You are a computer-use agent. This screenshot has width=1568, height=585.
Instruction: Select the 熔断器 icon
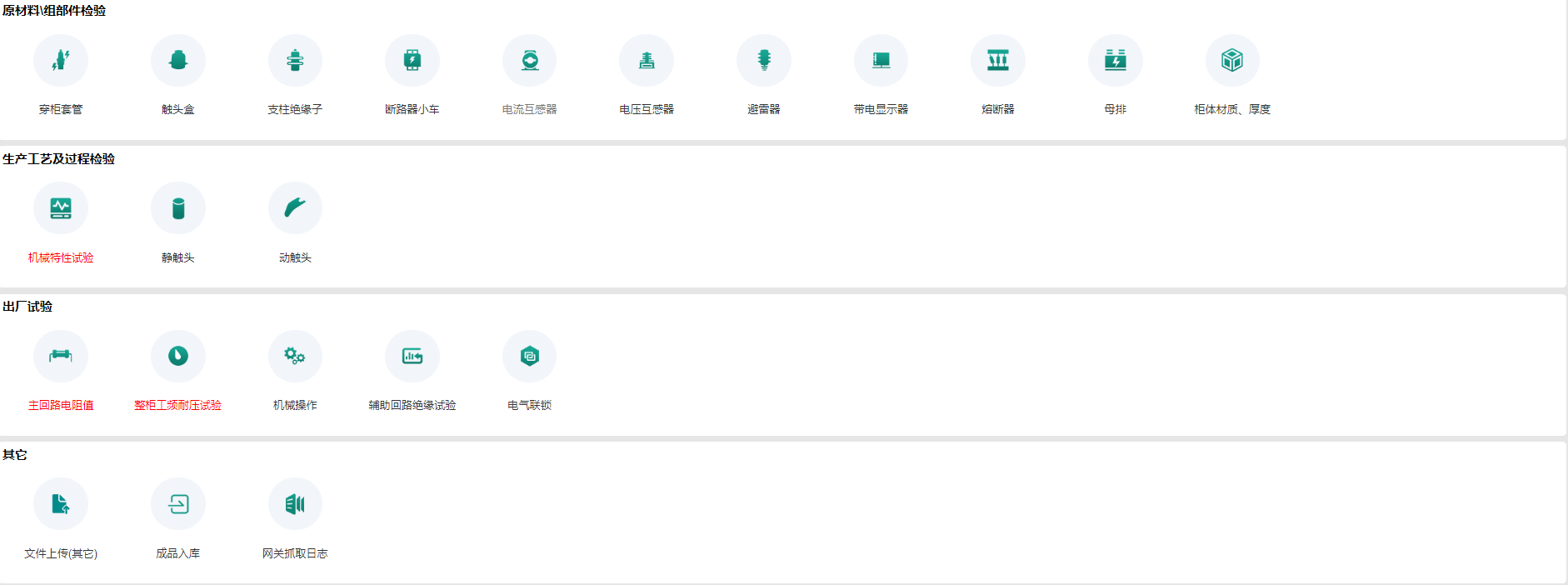click(x=998, y=61)
